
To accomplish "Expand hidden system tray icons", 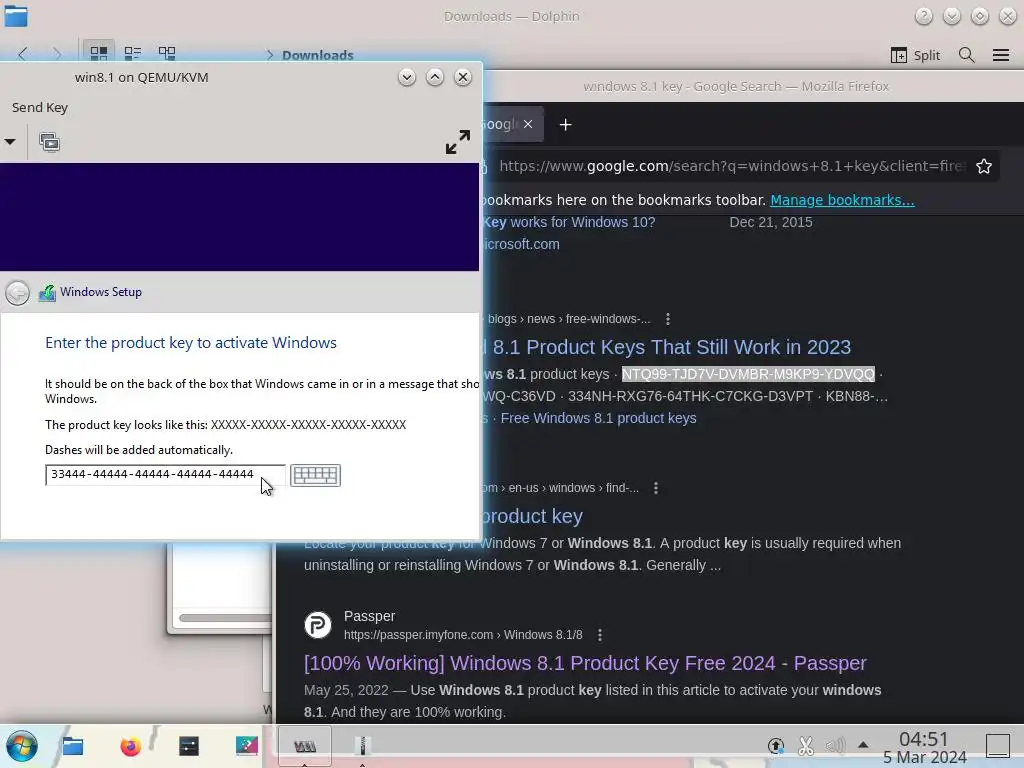I will pos(863,744).
